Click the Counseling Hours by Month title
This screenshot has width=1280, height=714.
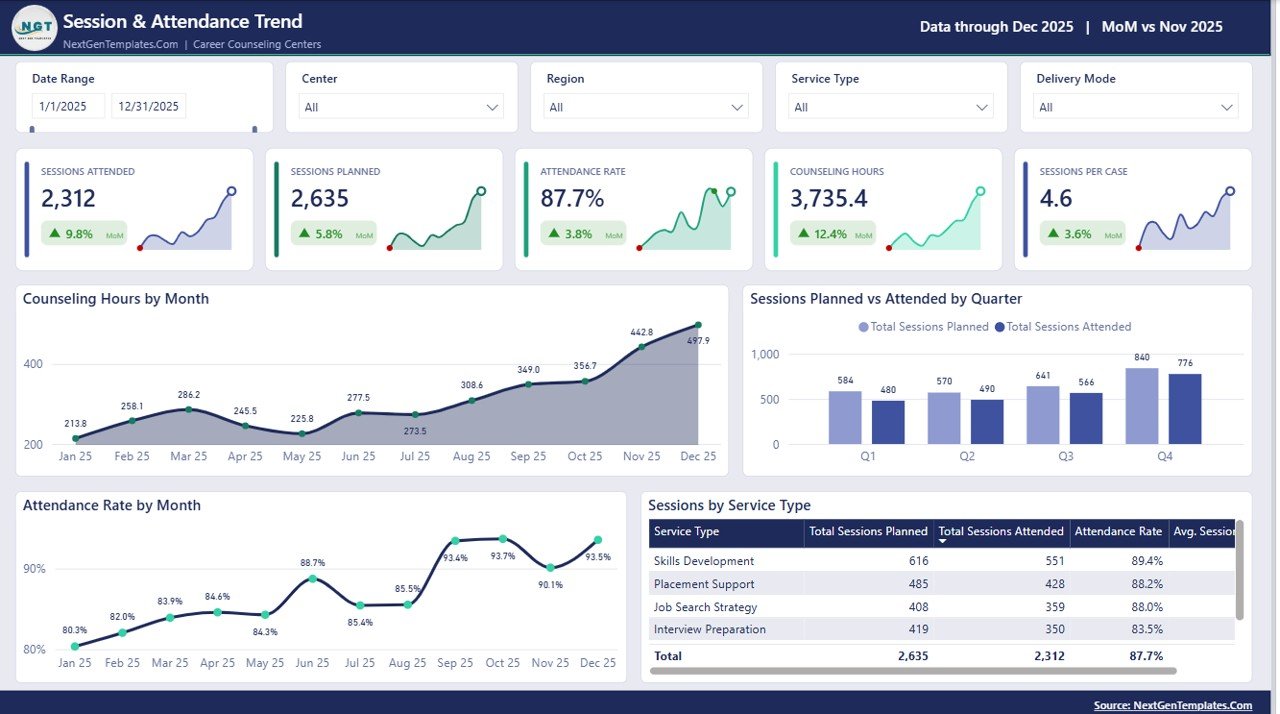pyautogui.click(x=116, y=299)
